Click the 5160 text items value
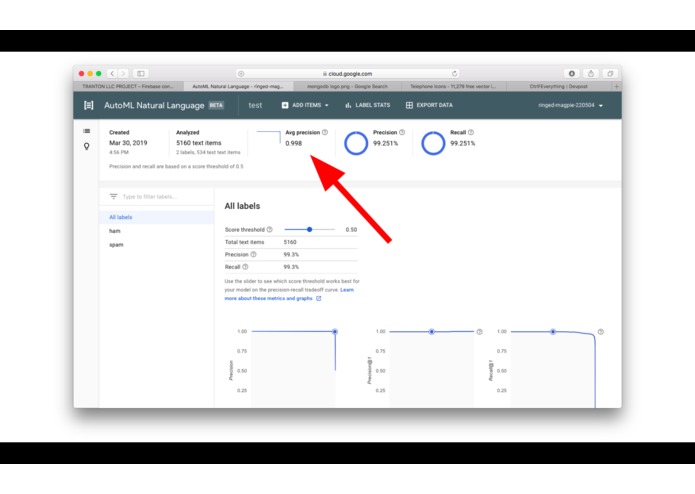Viewport: 695px width, 494px height. pos(199,143)
